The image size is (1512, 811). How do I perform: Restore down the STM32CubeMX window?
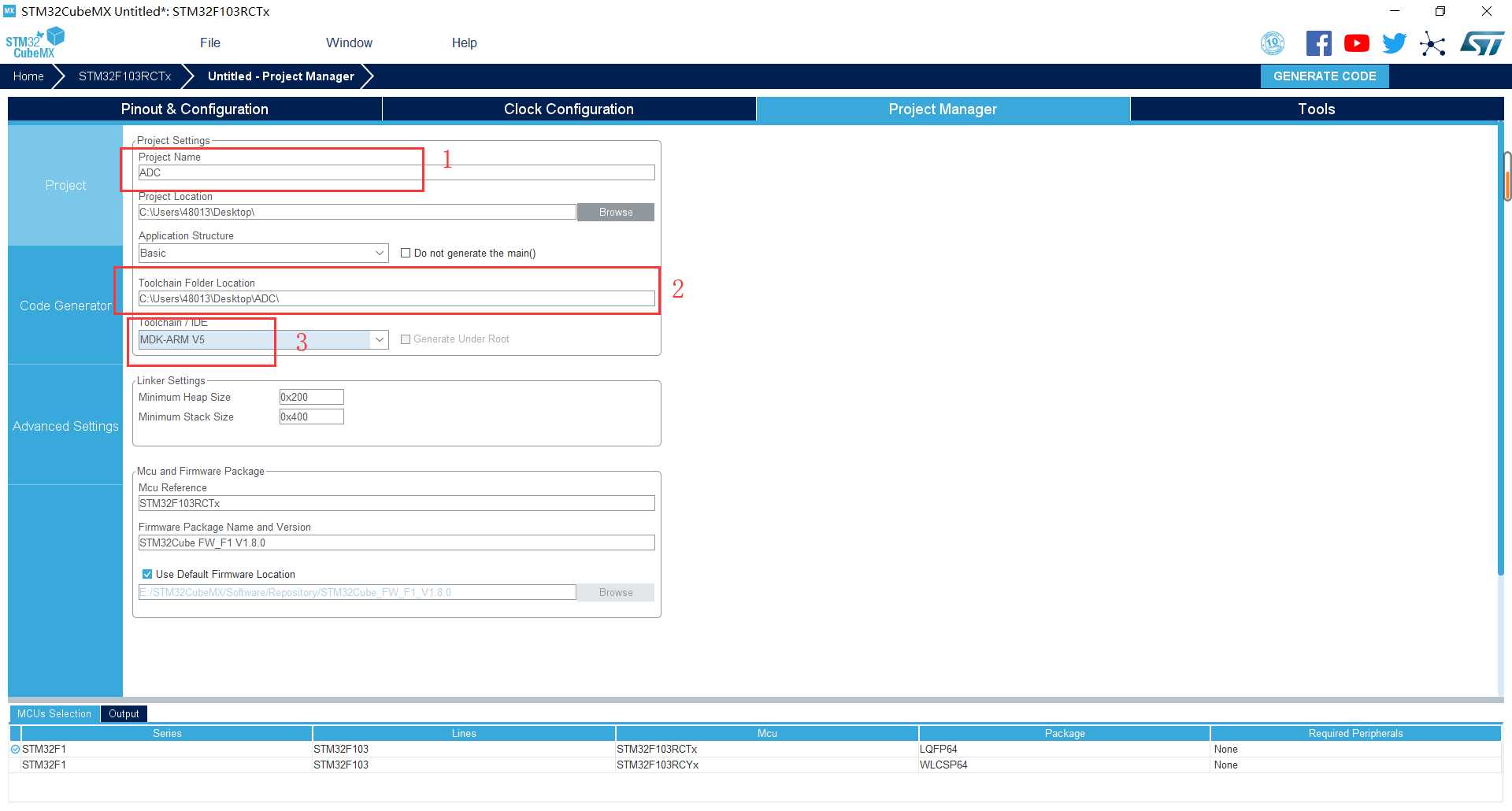coord(1440,11)
